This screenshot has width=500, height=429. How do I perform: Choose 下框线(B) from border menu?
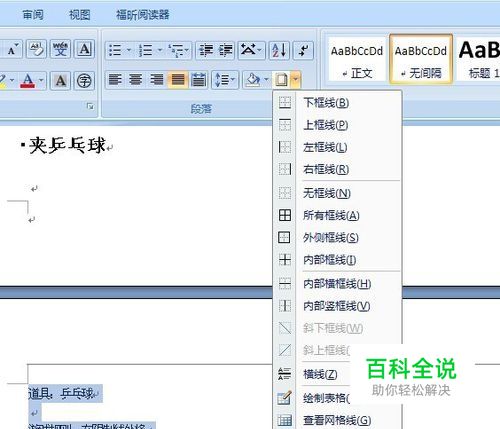pyautogui.click(x=337, y=102)
